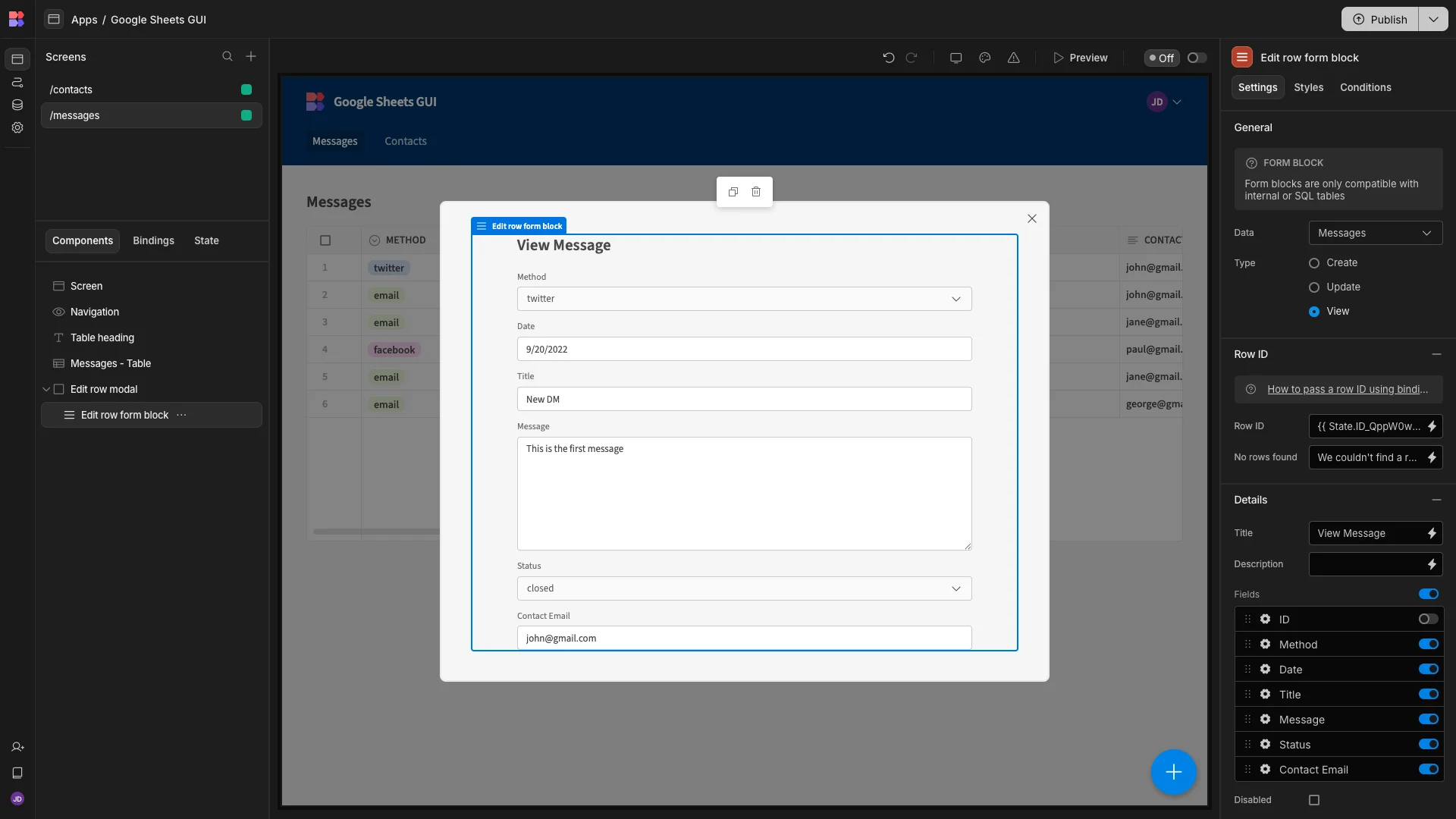Select the /contacts screen
1456x819 pixels.
tap(151, 89)
